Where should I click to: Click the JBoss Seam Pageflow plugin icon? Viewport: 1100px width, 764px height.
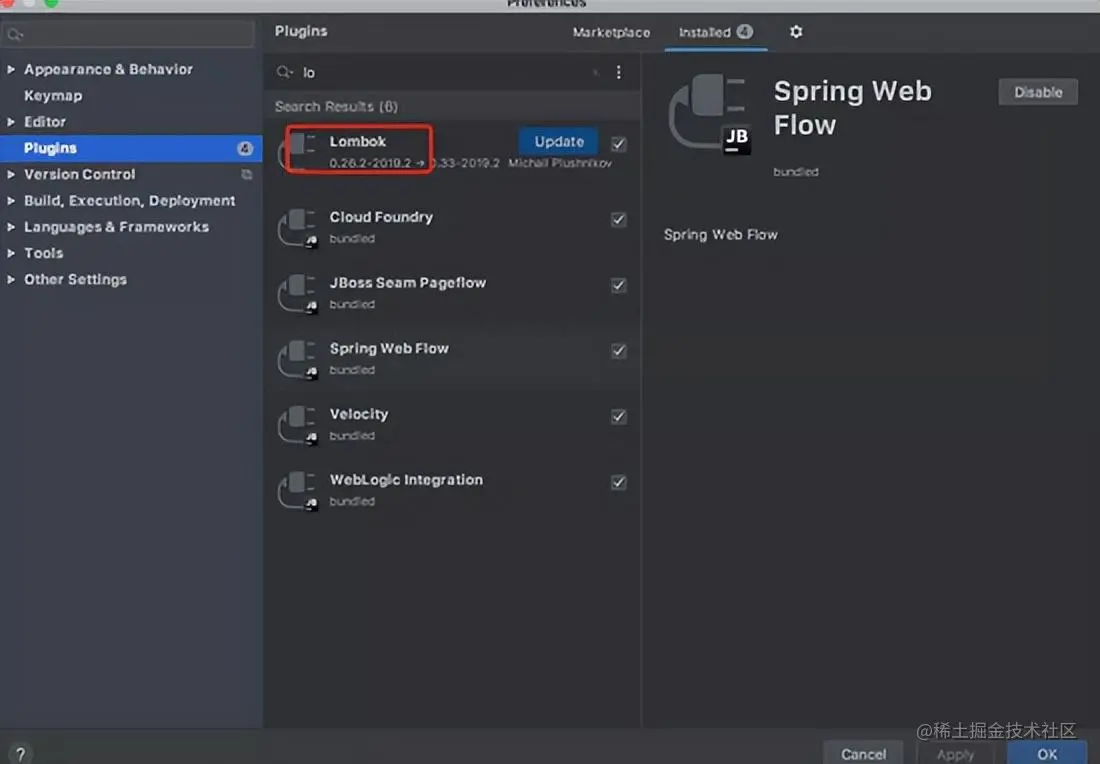(x=299, y=293)
